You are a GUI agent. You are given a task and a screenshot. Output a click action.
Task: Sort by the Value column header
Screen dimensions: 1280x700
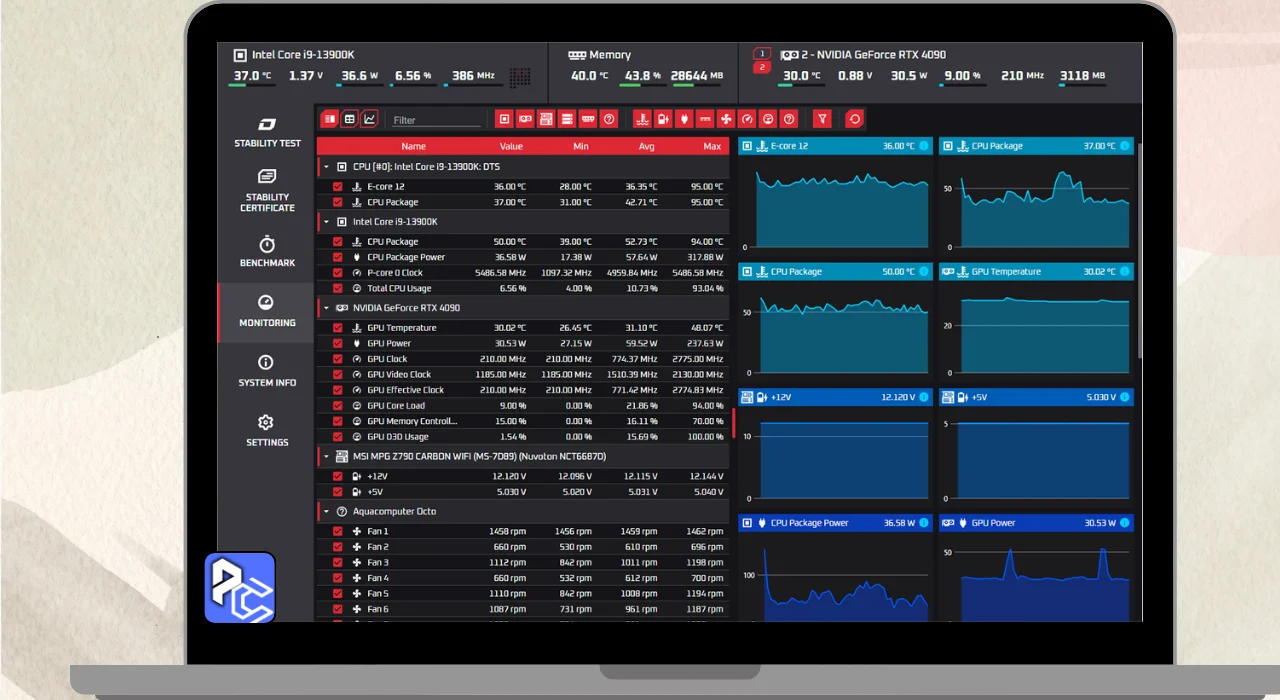pyautogui.click(x=511, y=147)
